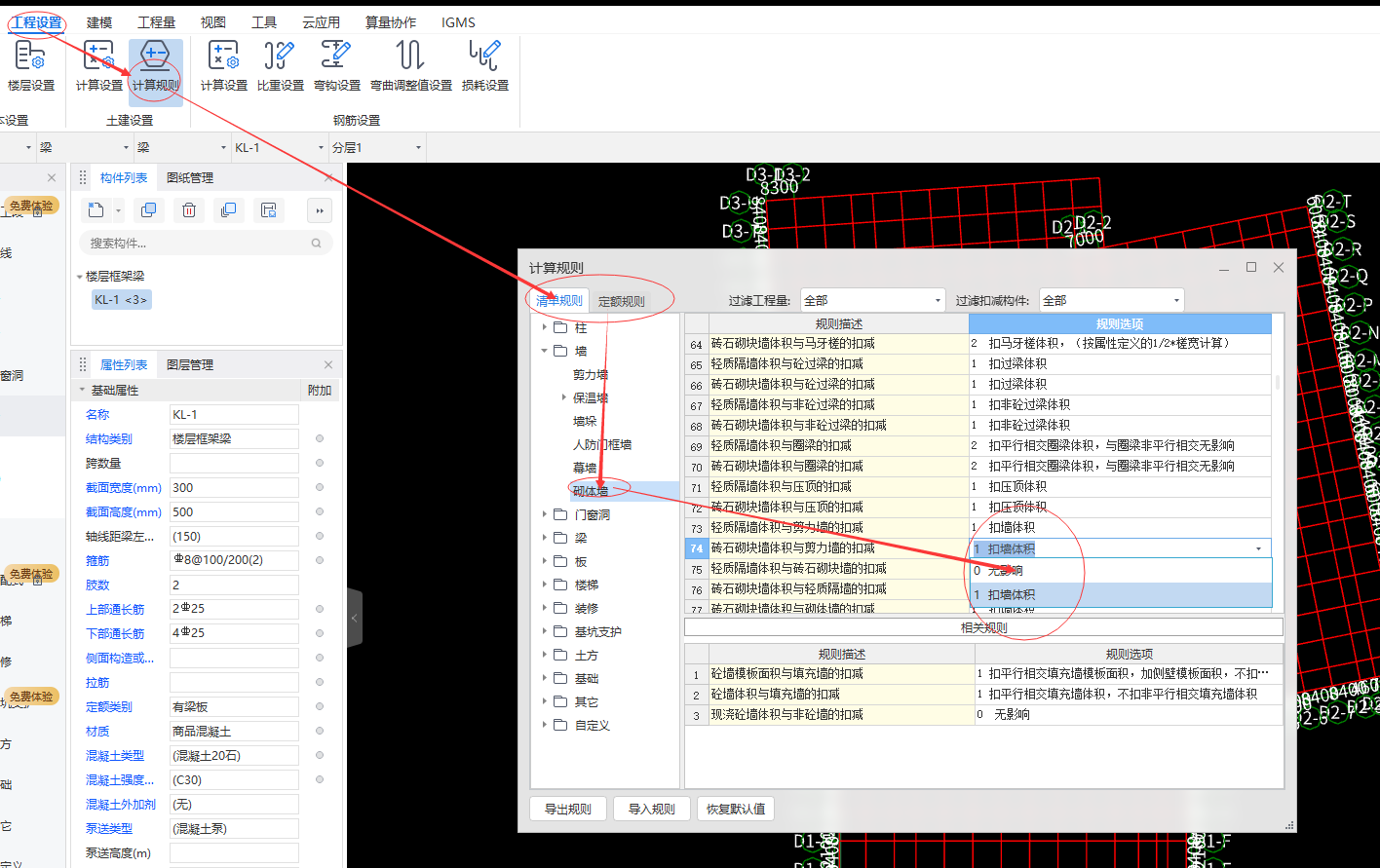
Task: Show more 构件列表 toolbar buttons
Action: [319, 209]
